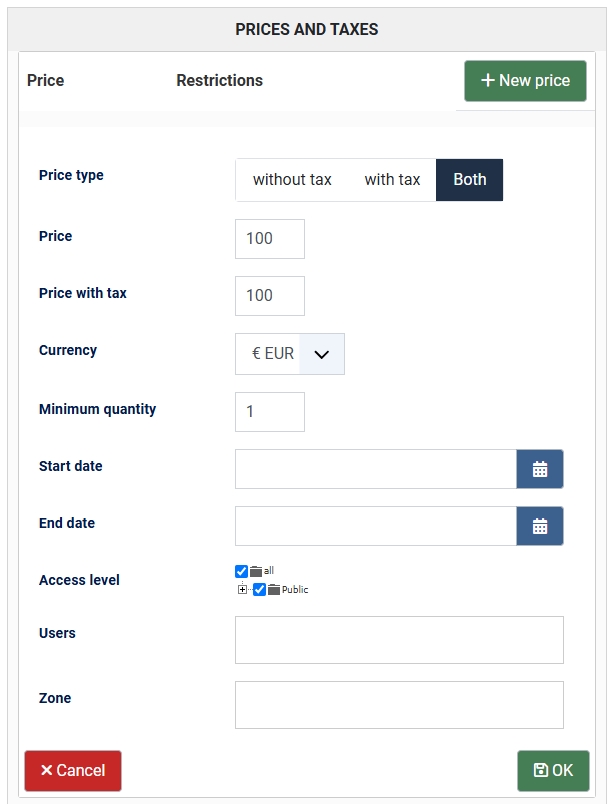This screenshot has height=804, width=607.
Task: Choose 'Both' price type option
Action: coord(470,180)
